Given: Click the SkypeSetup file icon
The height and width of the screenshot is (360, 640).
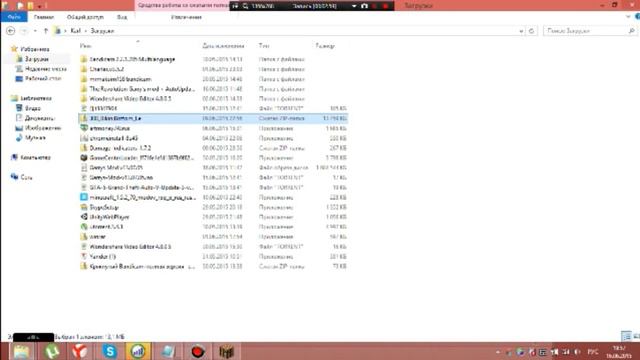Looking at the screenshot, I should click(x=84, y=207).
